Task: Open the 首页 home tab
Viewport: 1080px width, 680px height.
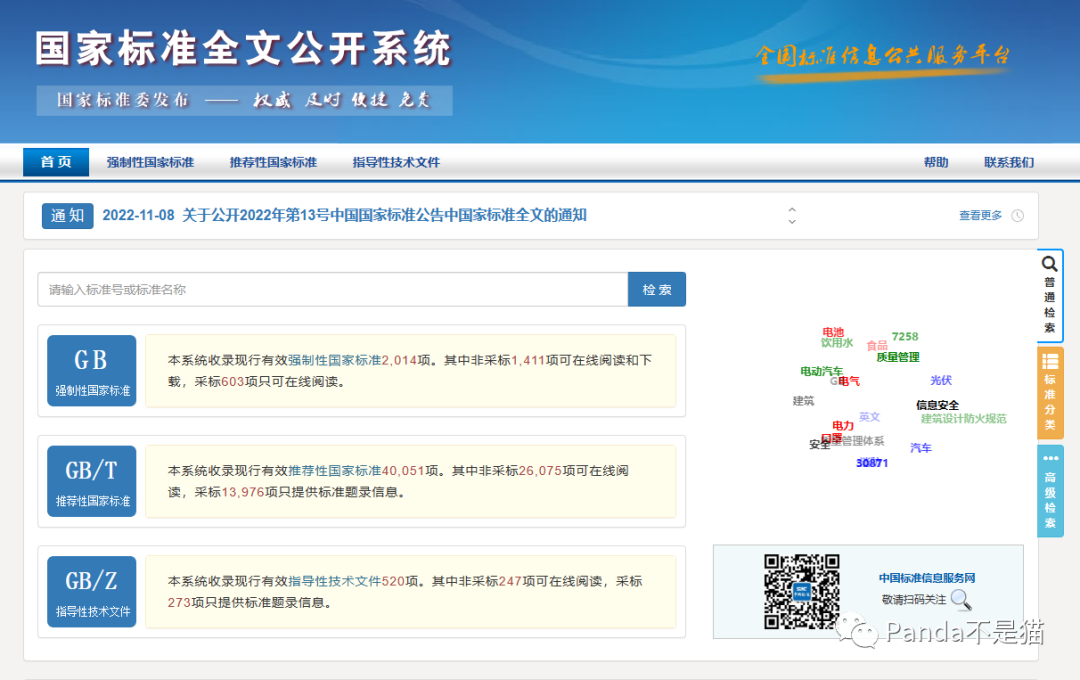Action: (x=56, y=162)
